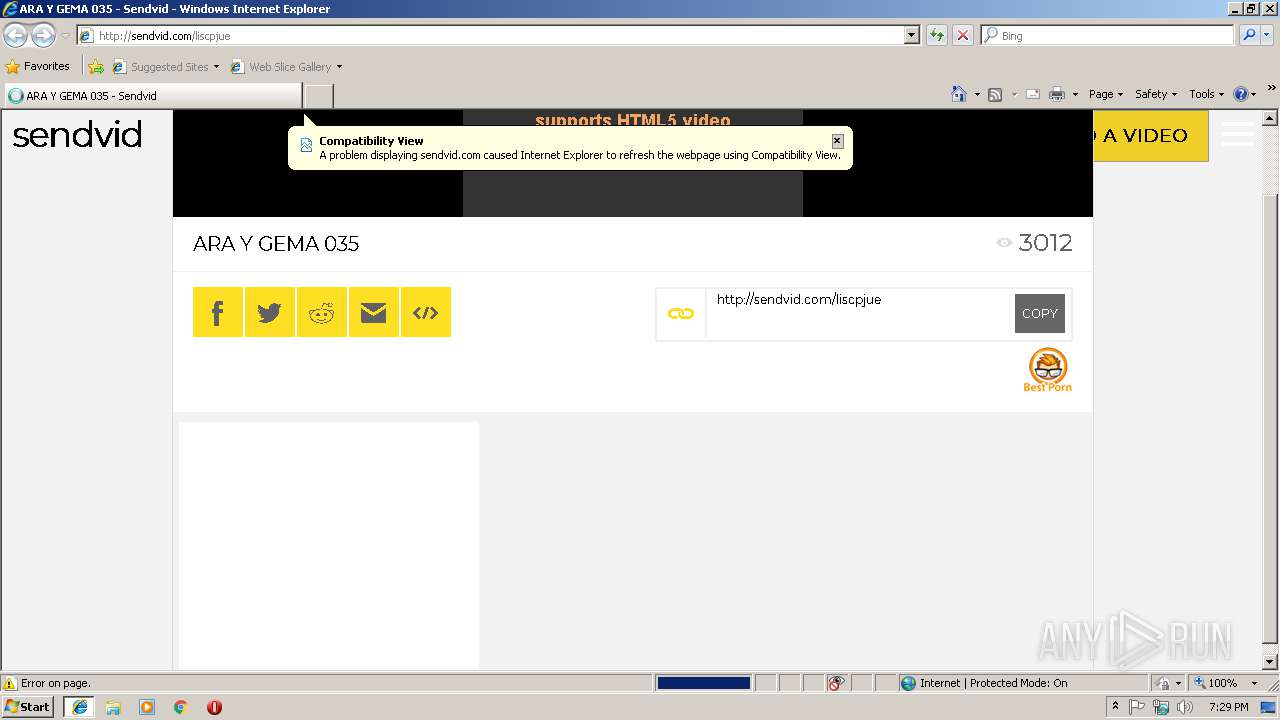Refresh the page

click(x=936, y=35)
